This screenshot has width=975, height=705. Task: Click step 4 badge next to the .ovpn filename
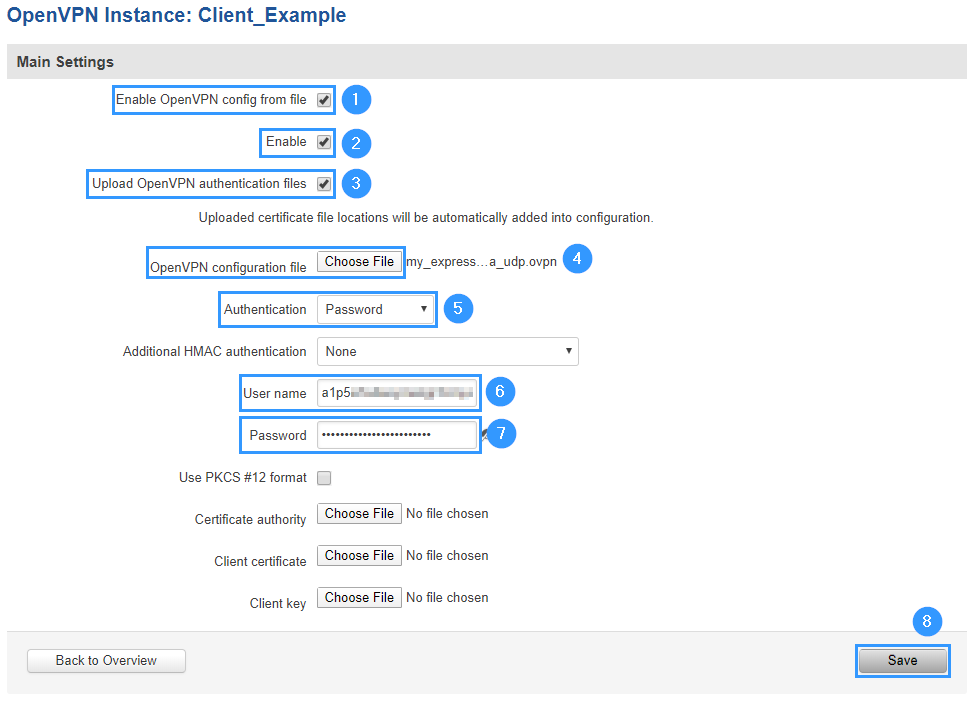(x=577, y=260)
